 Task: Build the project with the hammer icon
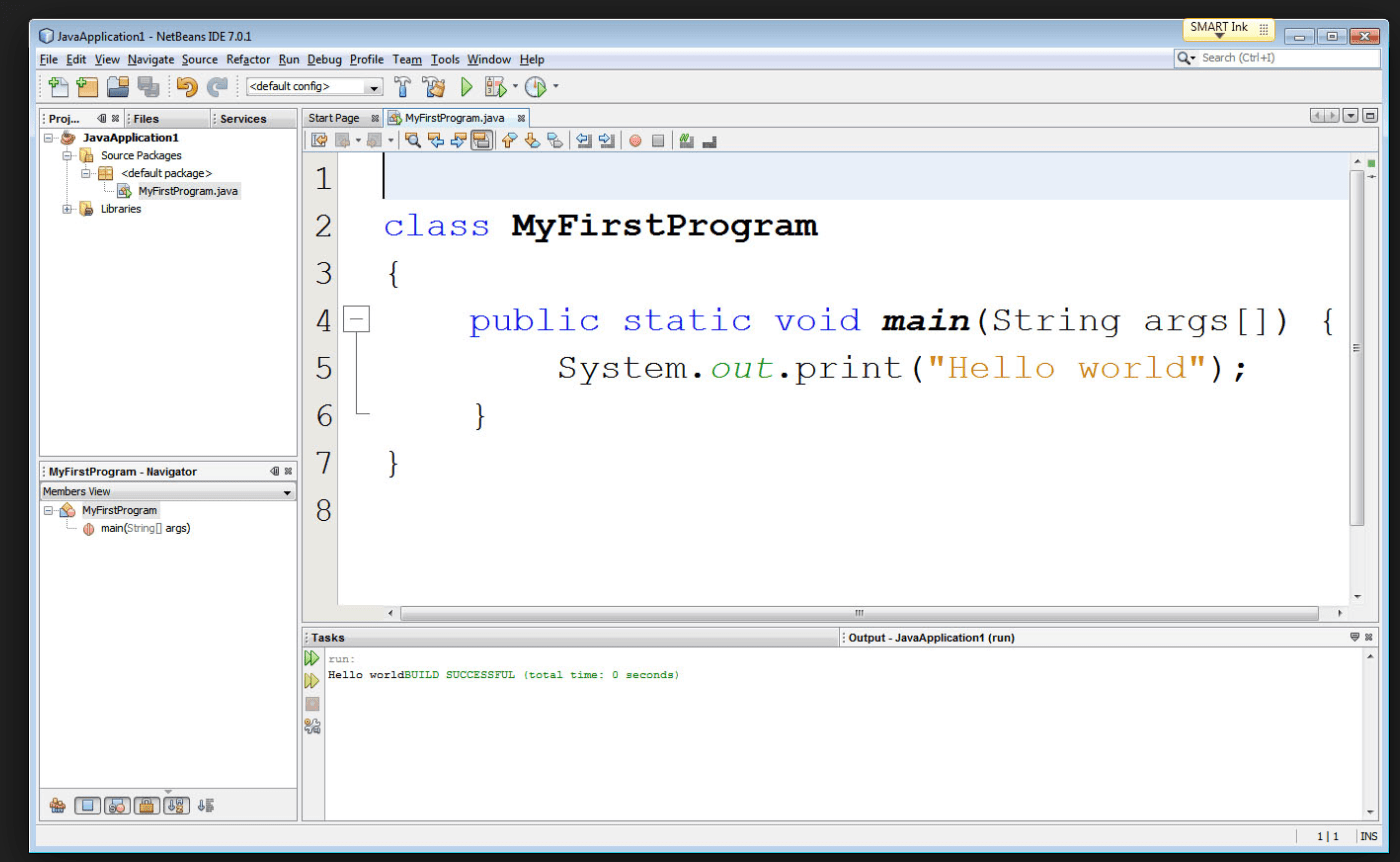(x=402, y=87)
